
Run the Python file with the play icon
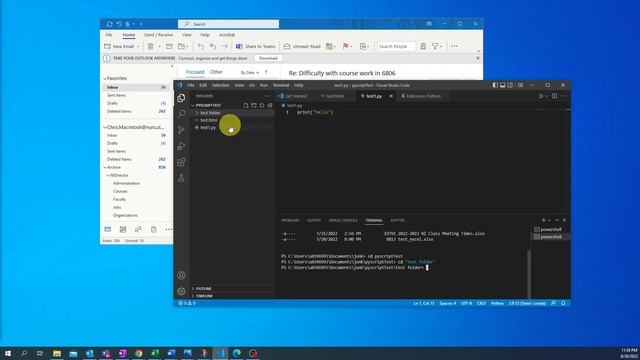pyautogui.click(x=541, y=96)
